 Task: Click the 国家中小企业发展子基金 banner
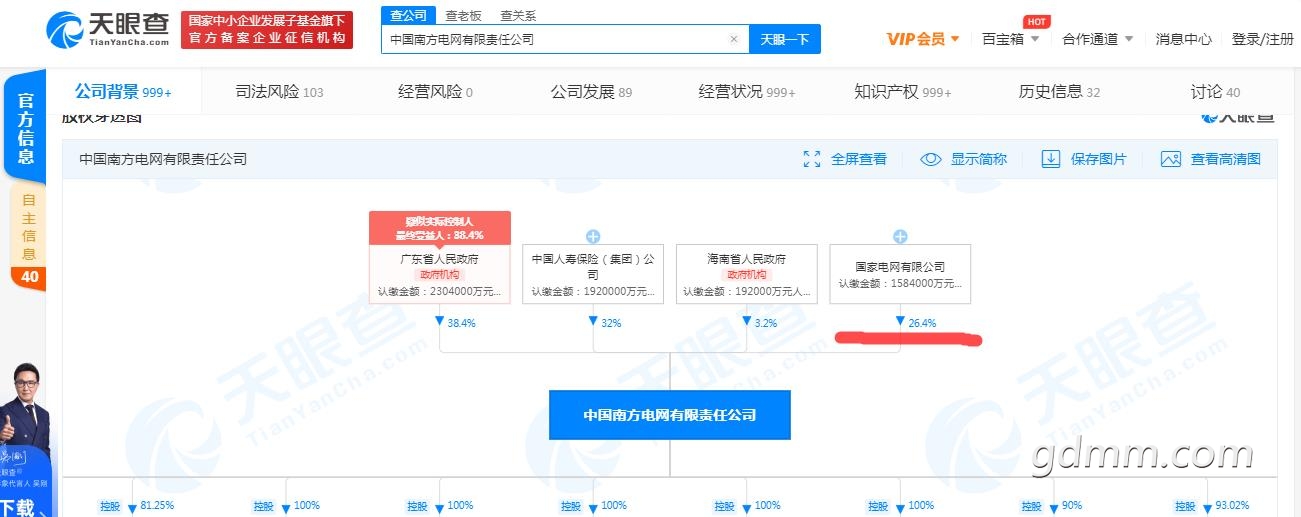[267, 30]
